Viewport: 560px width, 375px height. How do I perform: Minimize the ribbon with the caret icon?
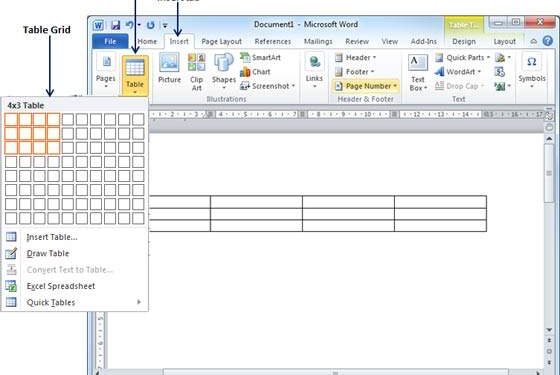(533, 41)
